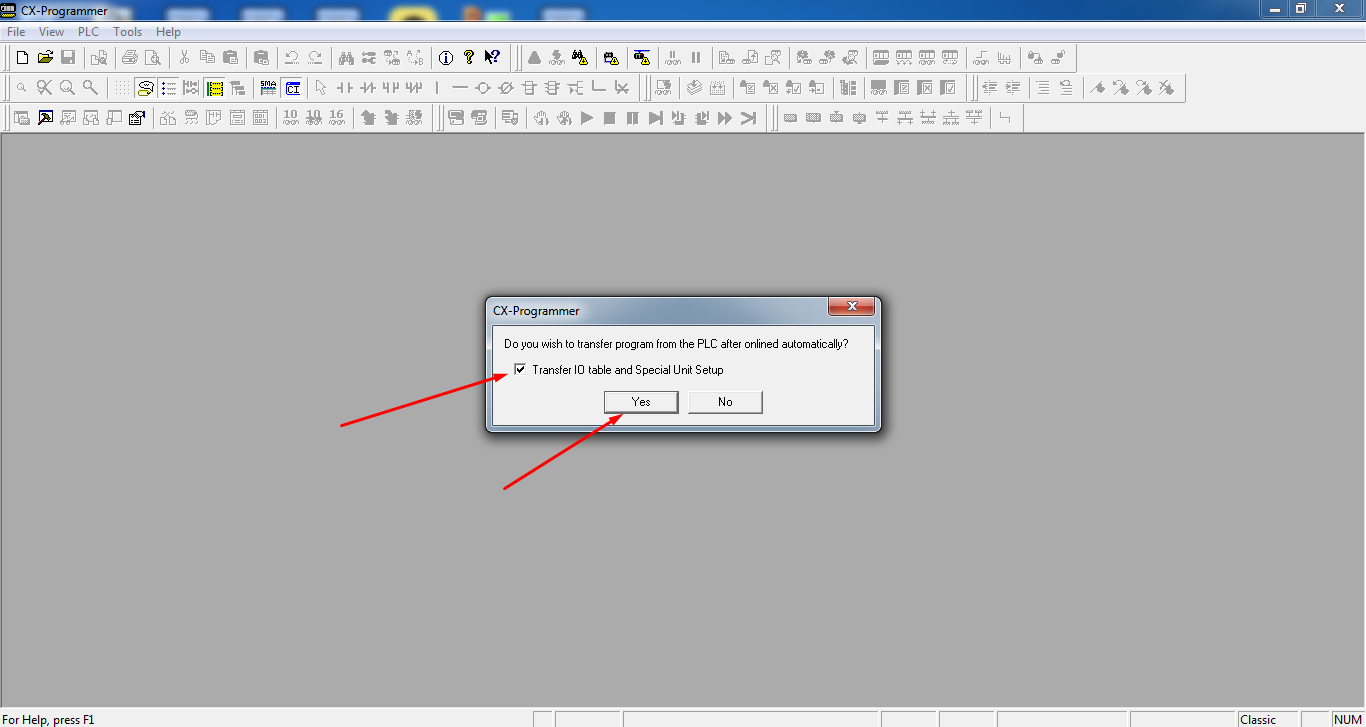Select the New Contact tool
This screenshot has height=727, width=1366.
coord(344,88)
